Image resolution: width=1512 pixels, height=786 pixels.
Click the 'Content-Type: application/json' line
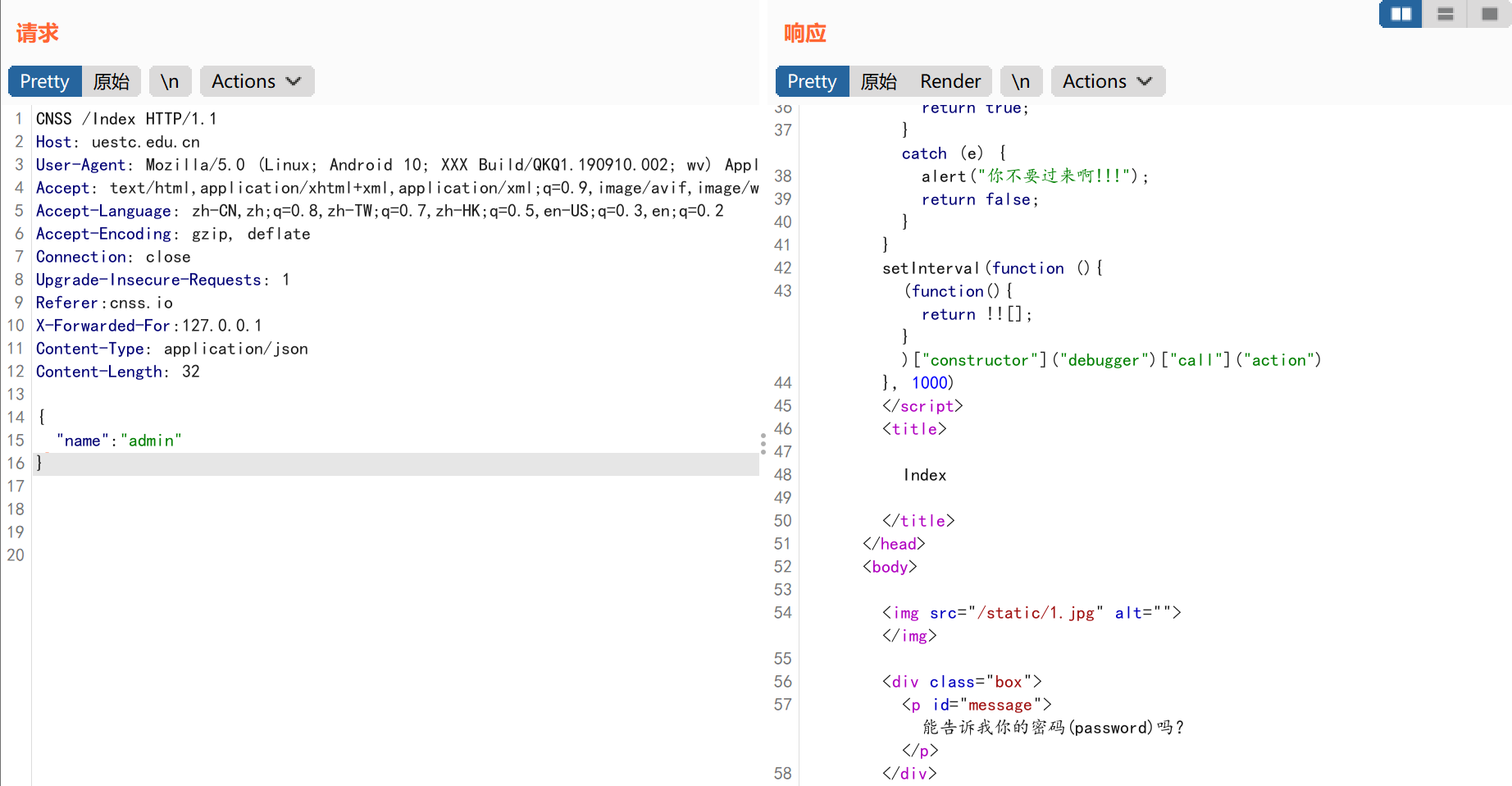point(172,349)
